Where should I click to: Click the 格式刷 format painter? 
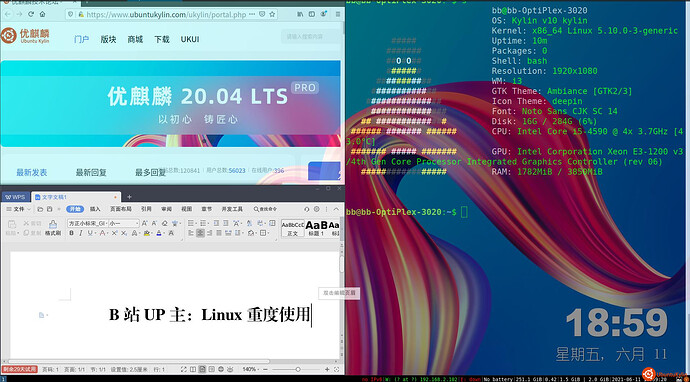click(x=53, y=228)
